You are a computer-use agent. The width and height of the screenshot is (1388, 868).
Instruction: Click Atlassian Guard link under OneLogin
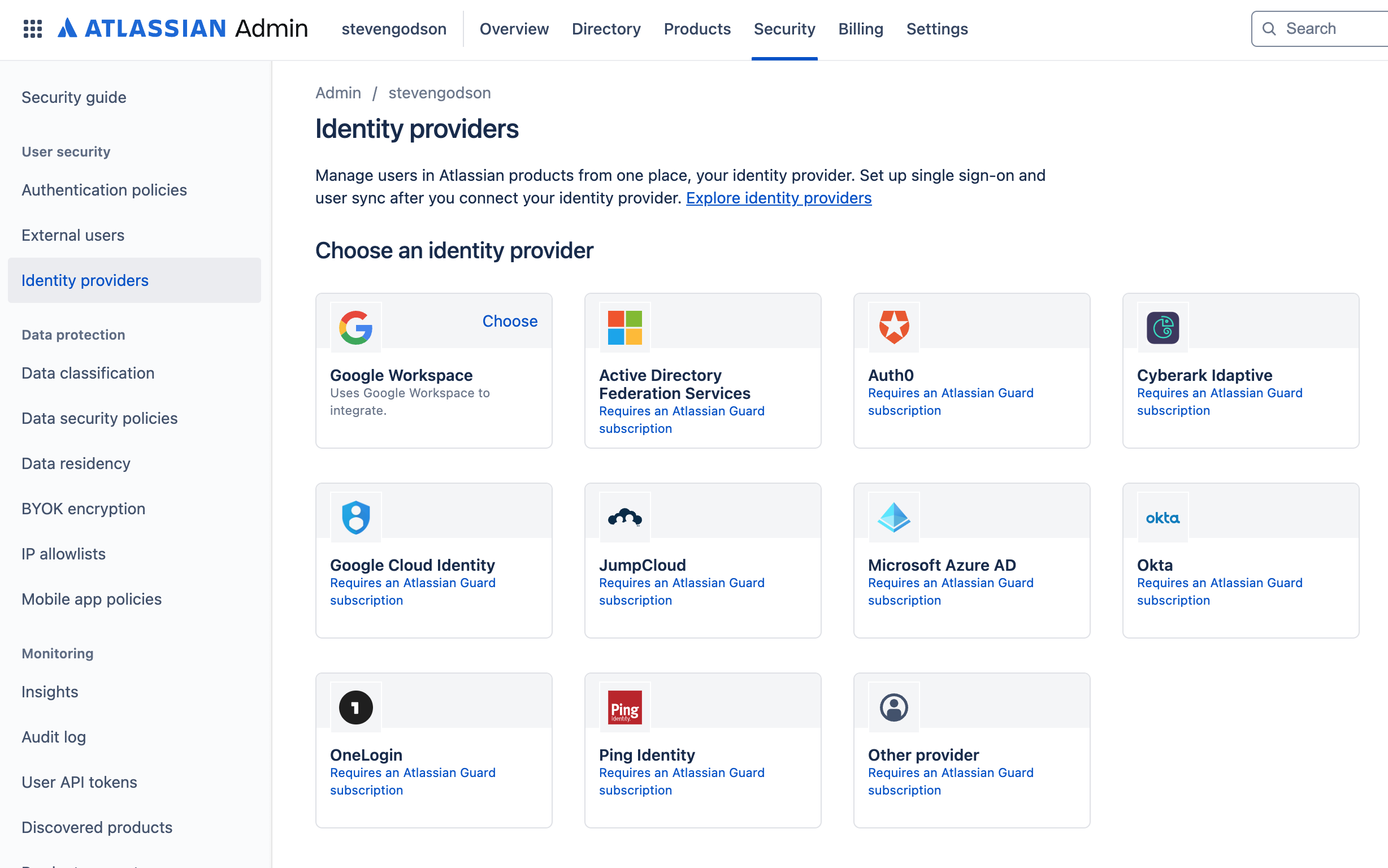(x=412, y=782)
